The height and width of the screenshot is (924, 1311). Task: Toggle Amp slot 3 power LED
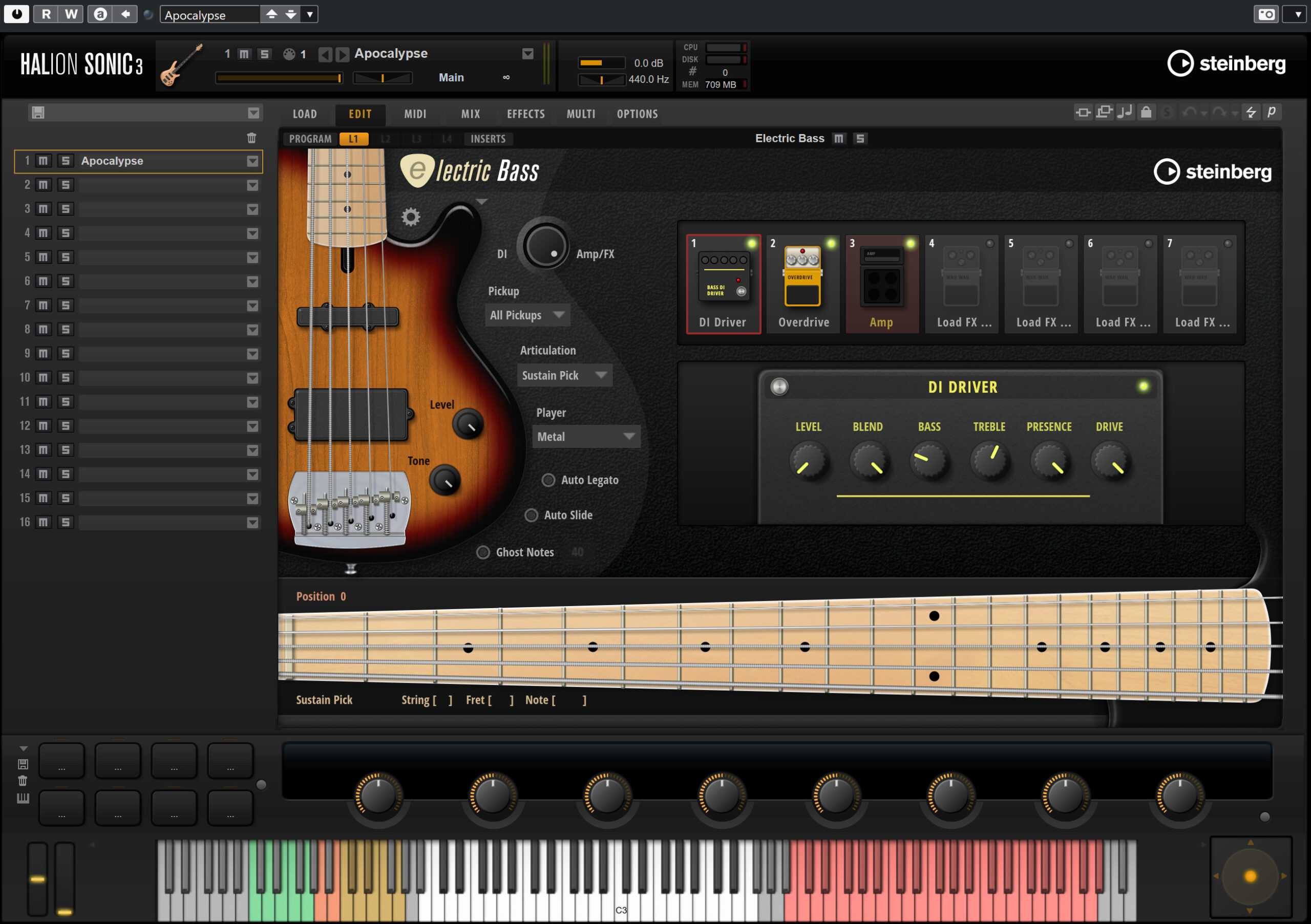pos(910,244)
